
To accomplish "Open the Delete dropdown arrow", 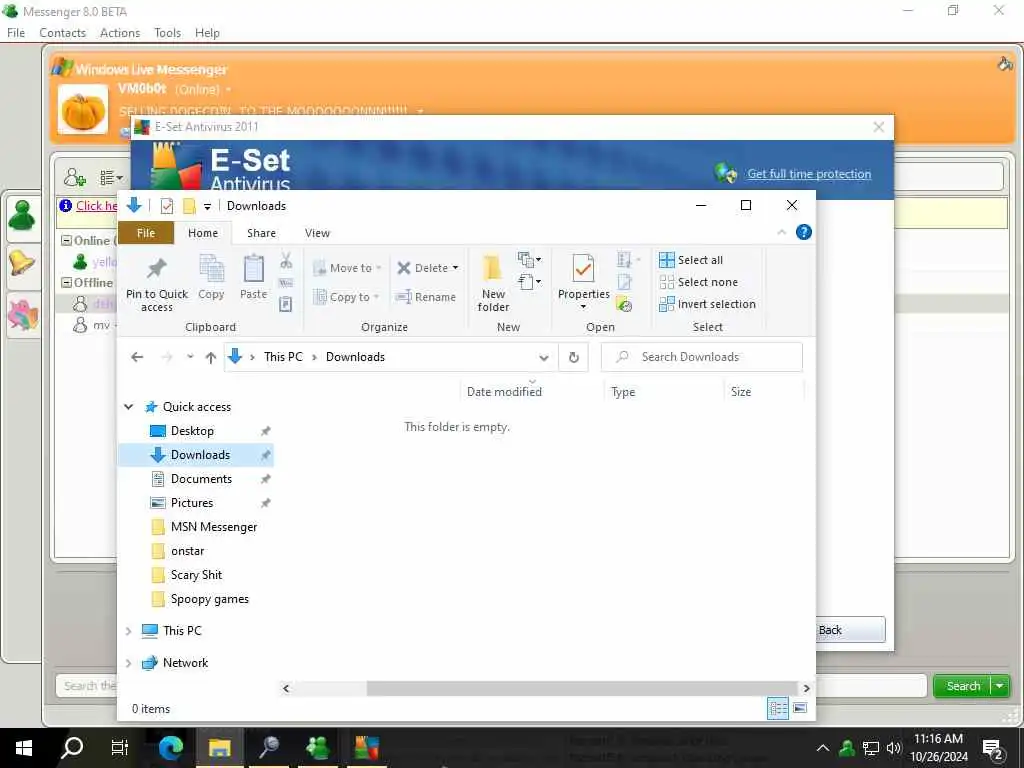I will (x=455, y=268).
